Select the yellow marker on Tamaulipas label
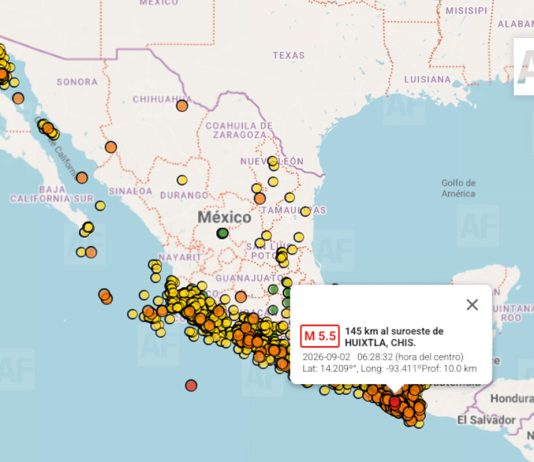The width and height of the screenshot is (534, 462). (305, 211)
